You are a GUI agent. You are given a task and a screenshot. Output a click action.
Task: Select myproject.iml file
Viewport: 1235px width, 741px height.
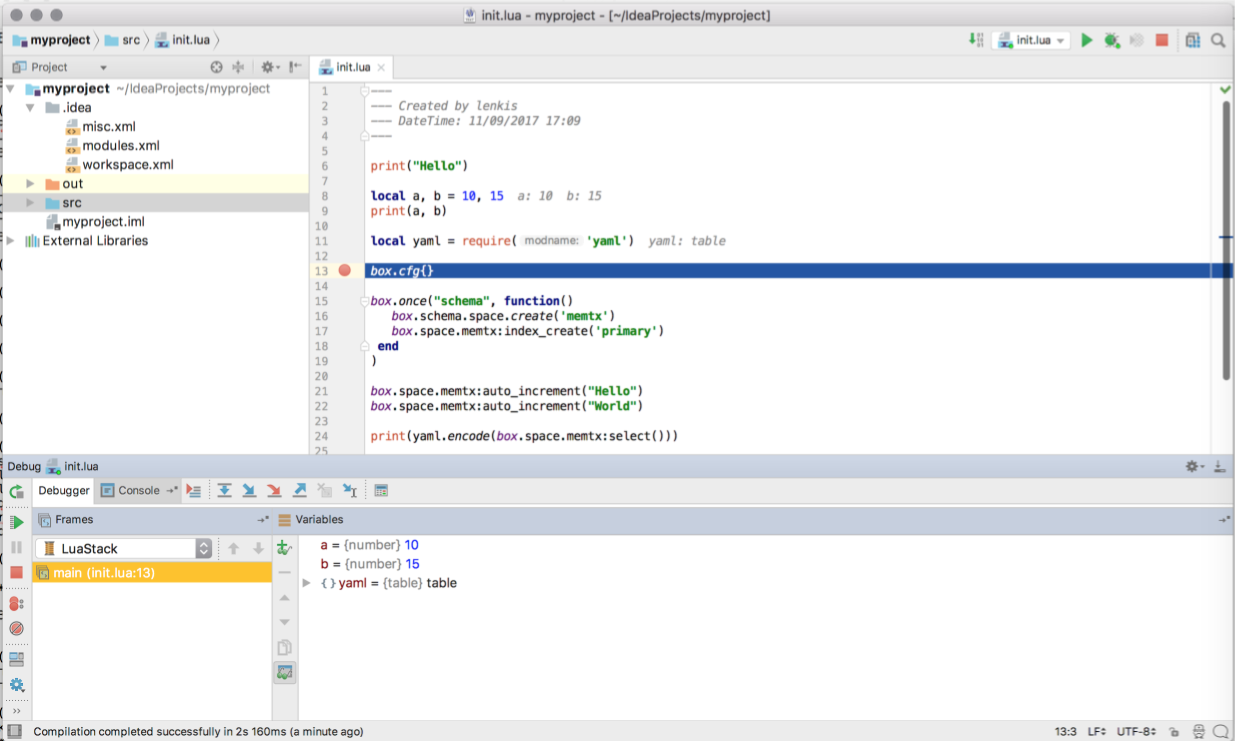tap(95, 222)
